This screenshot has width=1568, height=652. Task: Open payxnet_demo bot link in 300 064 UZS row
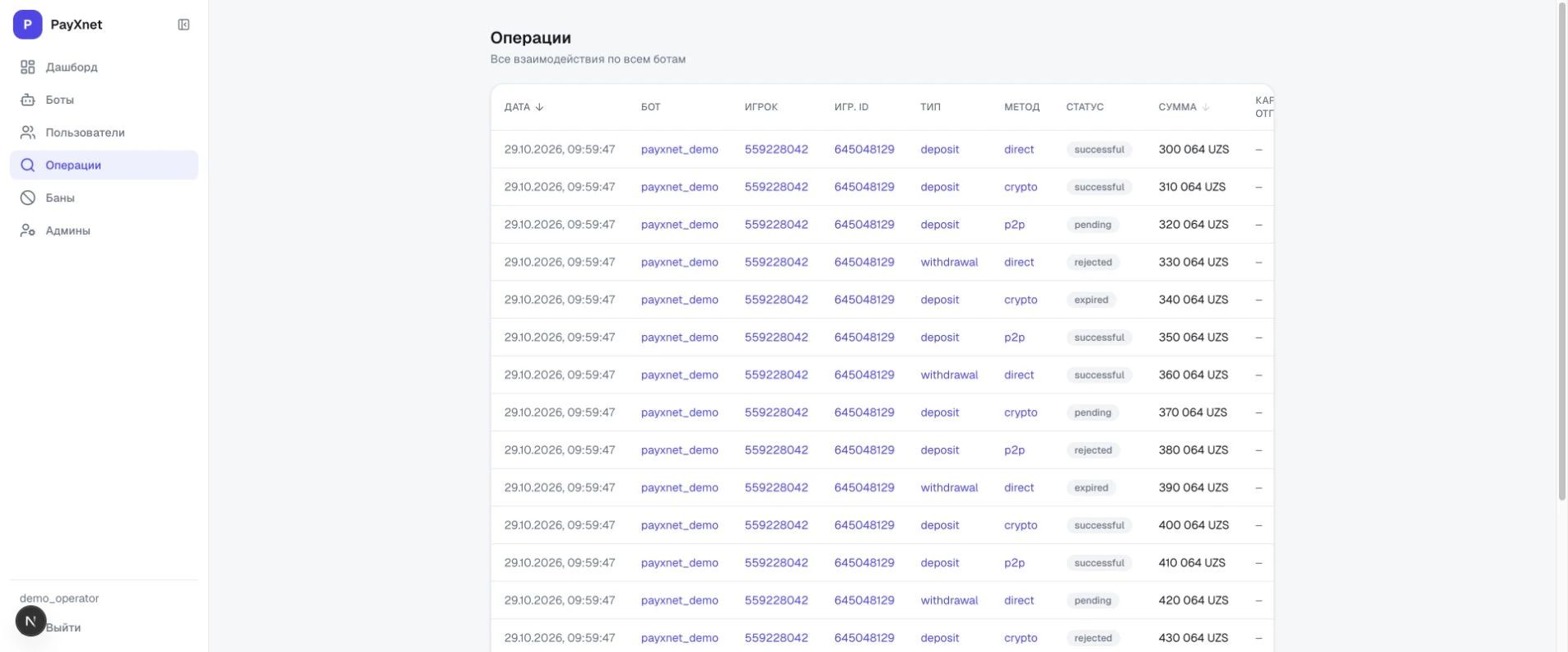[x=680, y=149]
